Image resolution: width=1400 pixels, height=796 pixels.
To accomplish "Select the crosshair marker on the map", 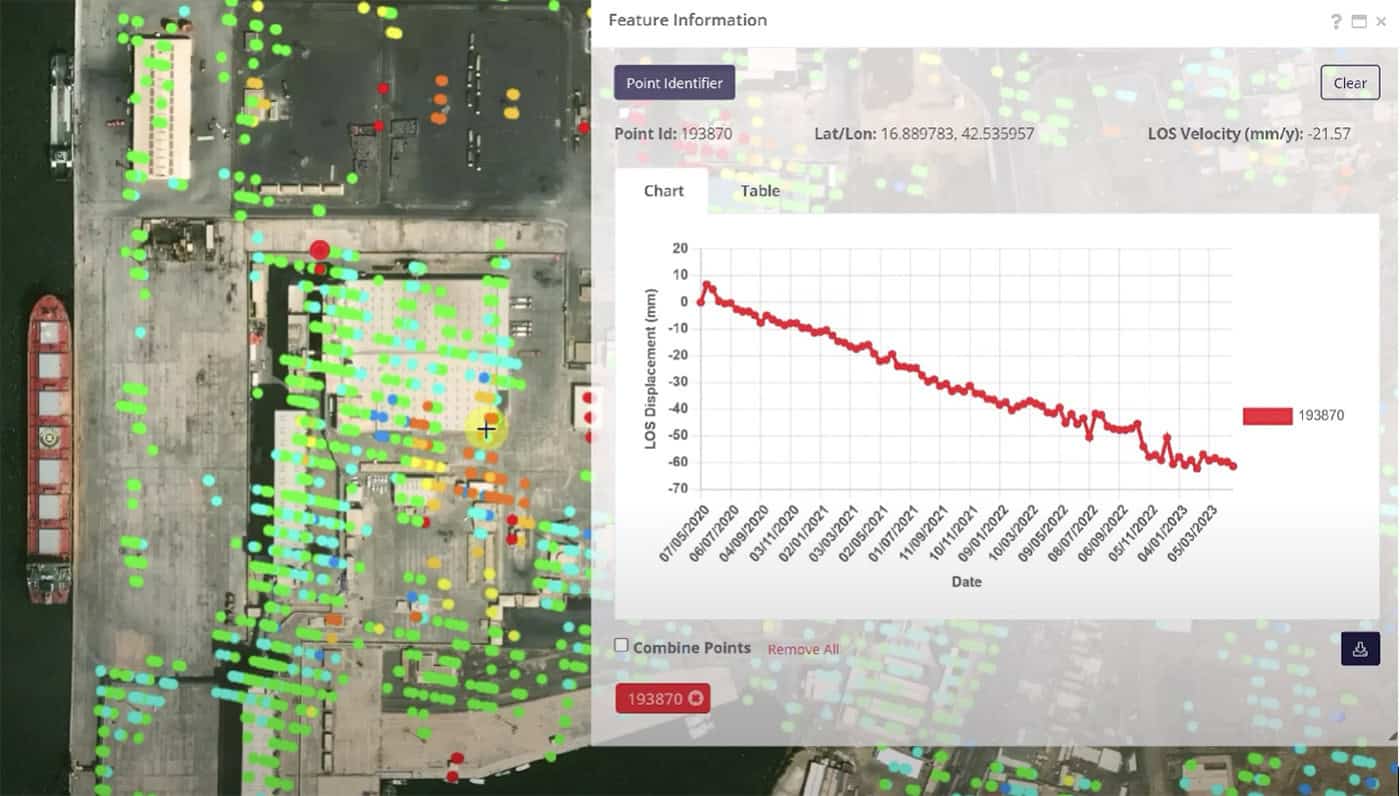I will tap(487, 428).
